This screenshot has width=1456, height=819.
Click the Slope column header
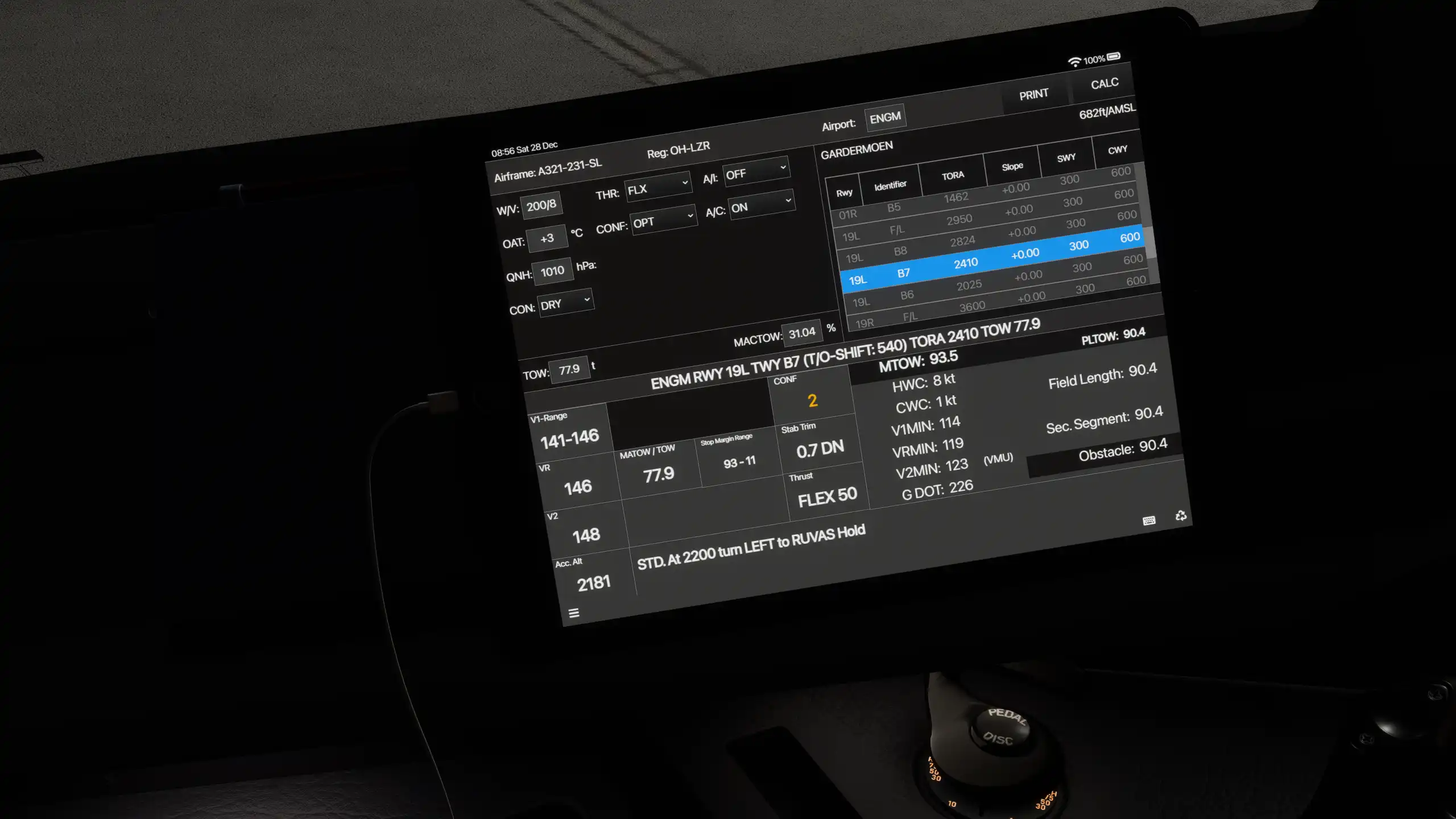[x=1012, y=166]
